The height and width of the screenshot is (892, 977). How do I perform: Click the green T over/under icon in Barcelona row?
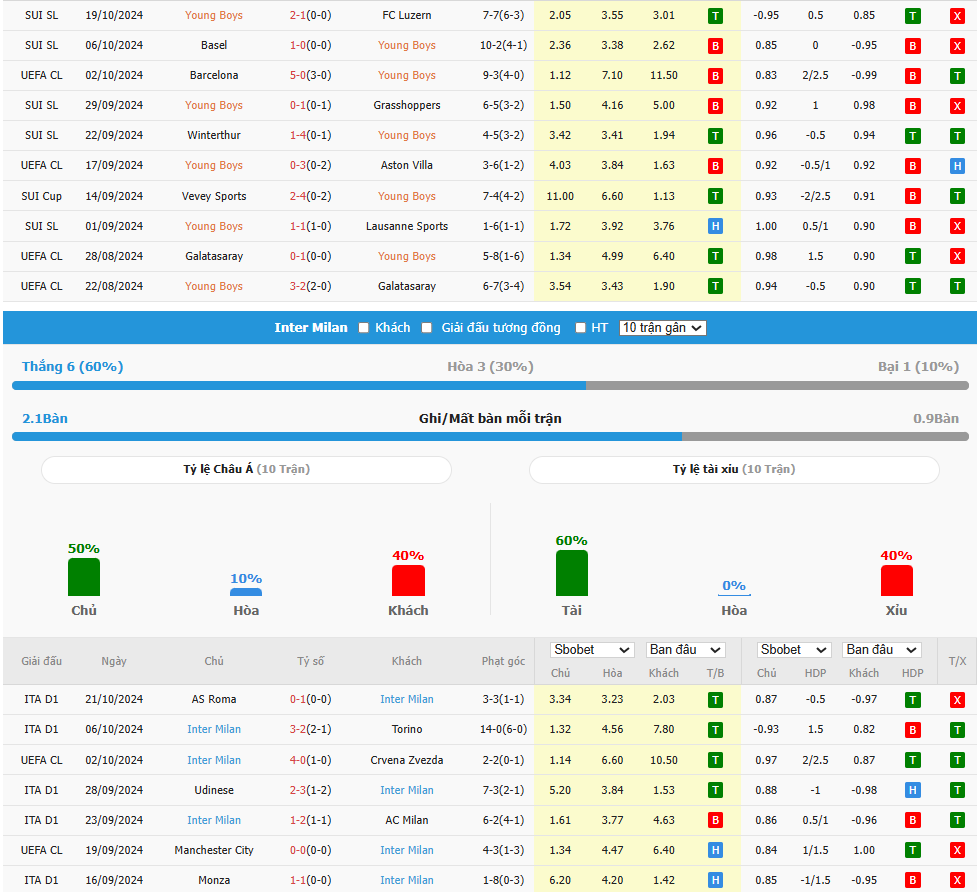click(957, 76)
